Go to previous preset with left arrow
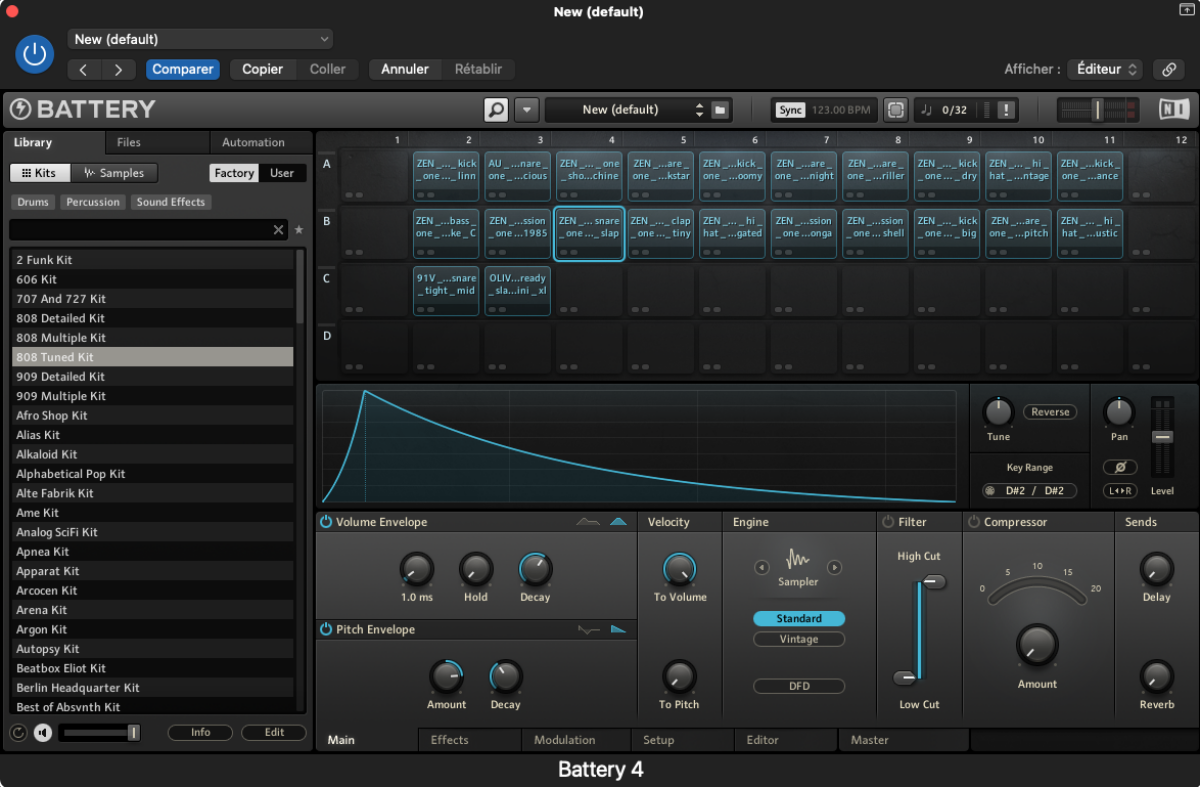The height and width of the screenshot is (787, 1200). click(84, 70)
